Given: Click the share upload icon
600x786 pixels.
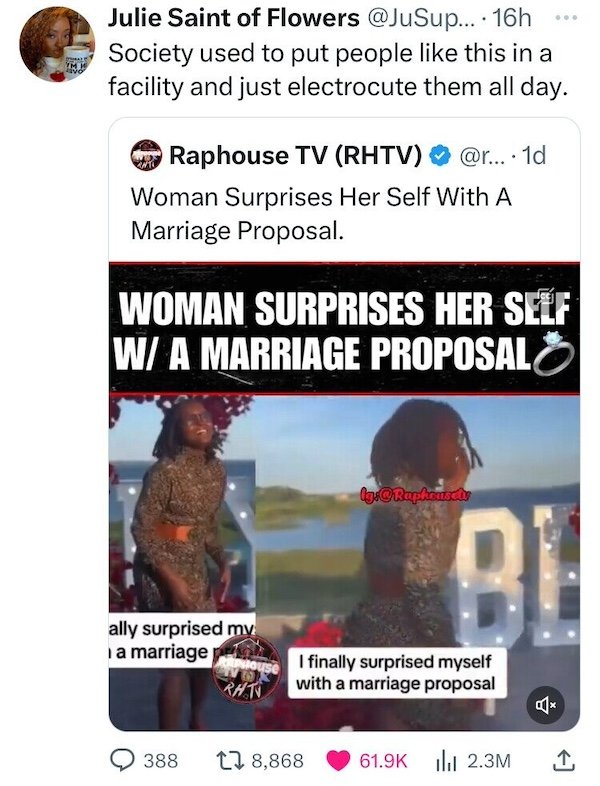Looking at the screenshot, I should pos(562,760).
